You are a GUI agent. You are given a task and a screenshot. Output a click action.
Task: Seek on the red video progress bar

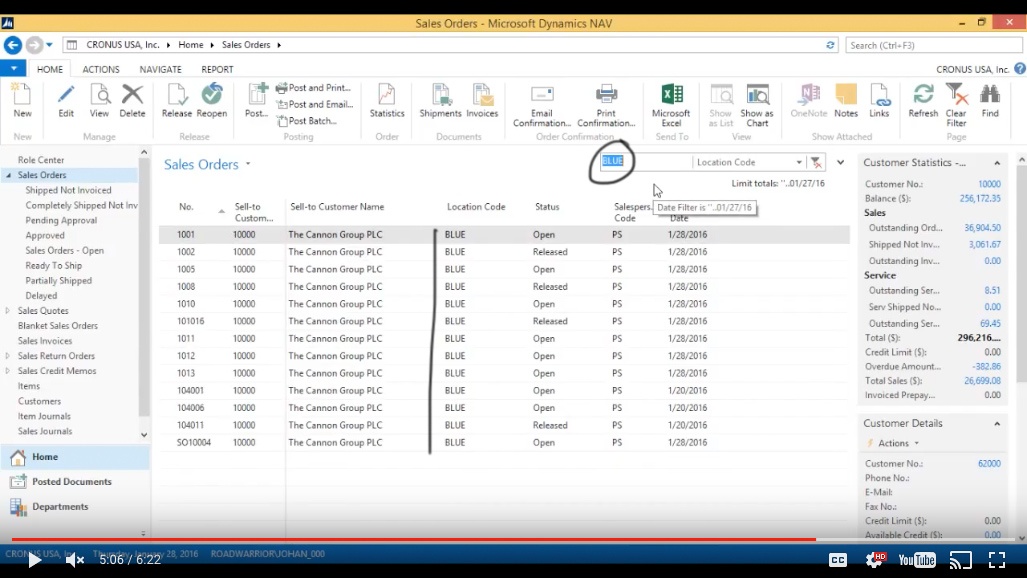point(514,539)
